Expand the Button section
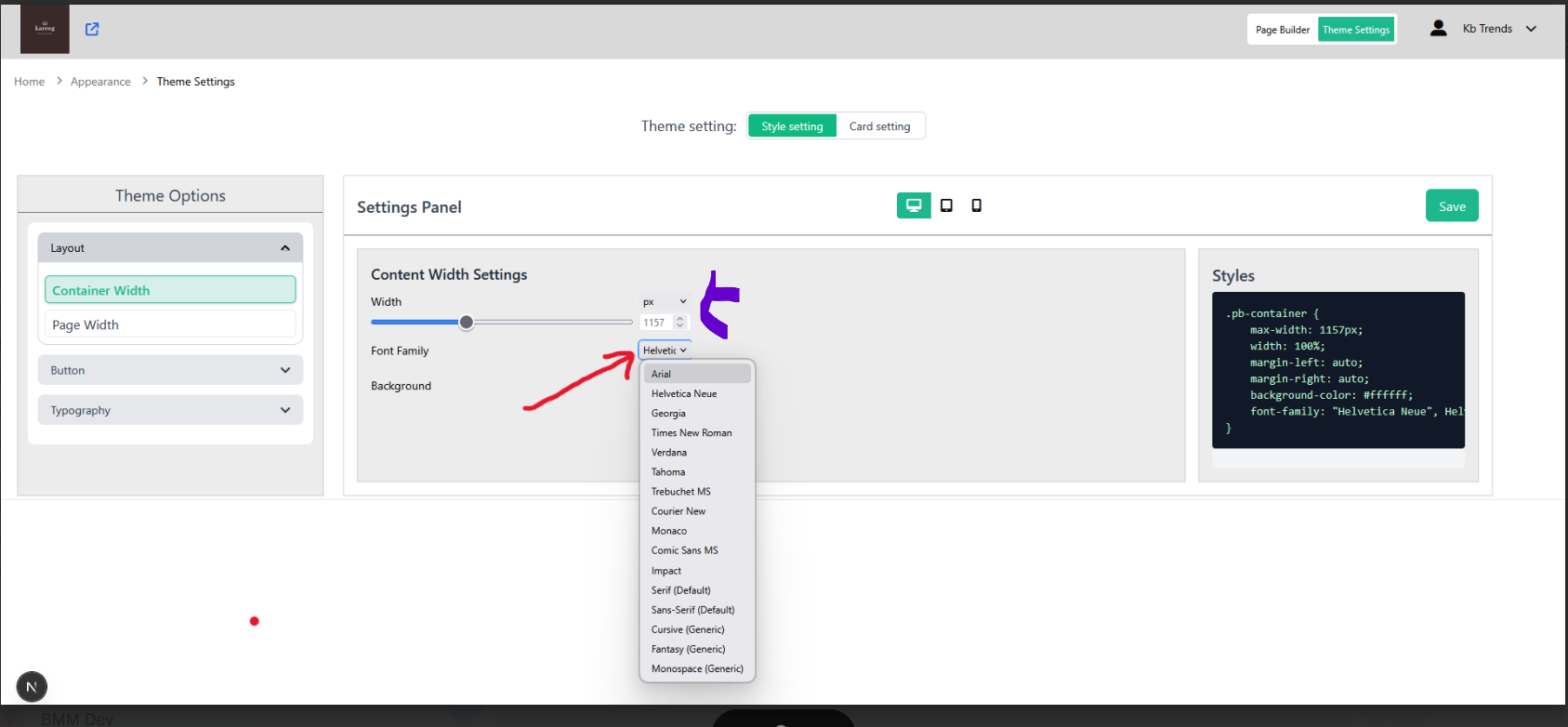The height and width of the screenshot is (727, 1568). pos(170,370)
